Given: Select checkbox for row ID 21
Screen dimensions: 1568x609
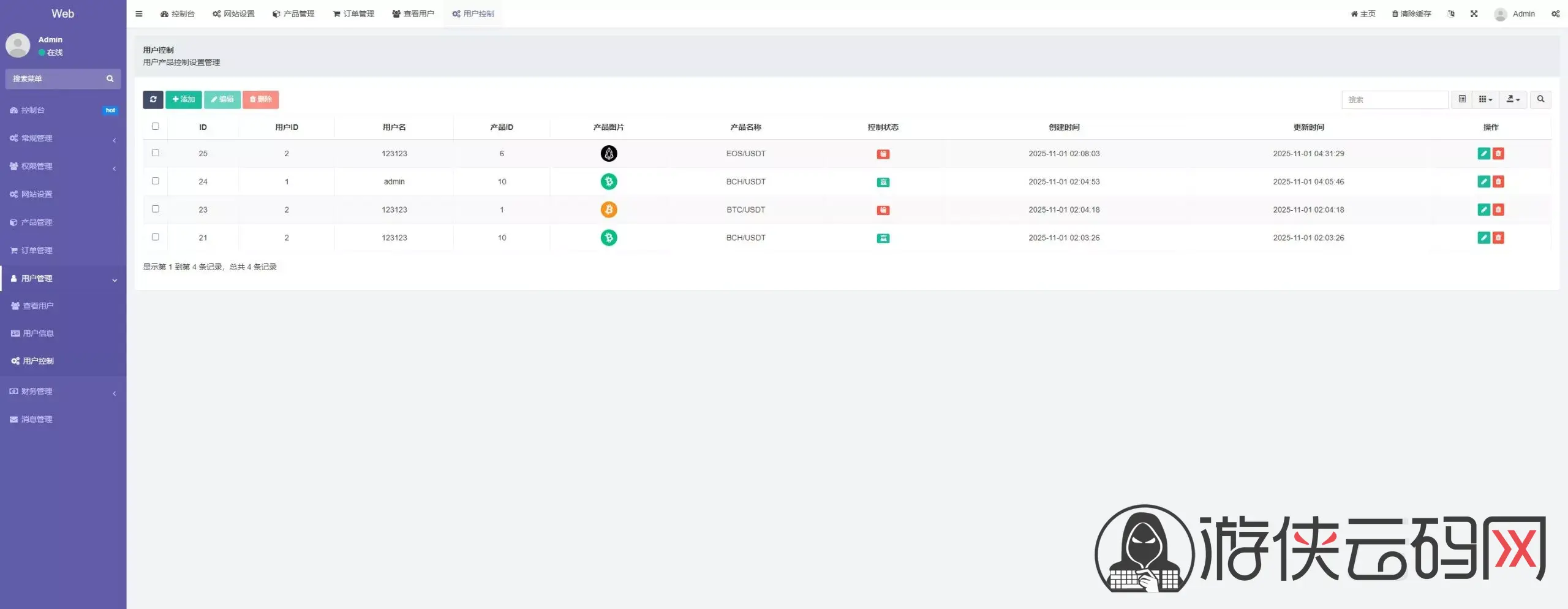Looking at the screenshot, I should (x=156, y=237).
